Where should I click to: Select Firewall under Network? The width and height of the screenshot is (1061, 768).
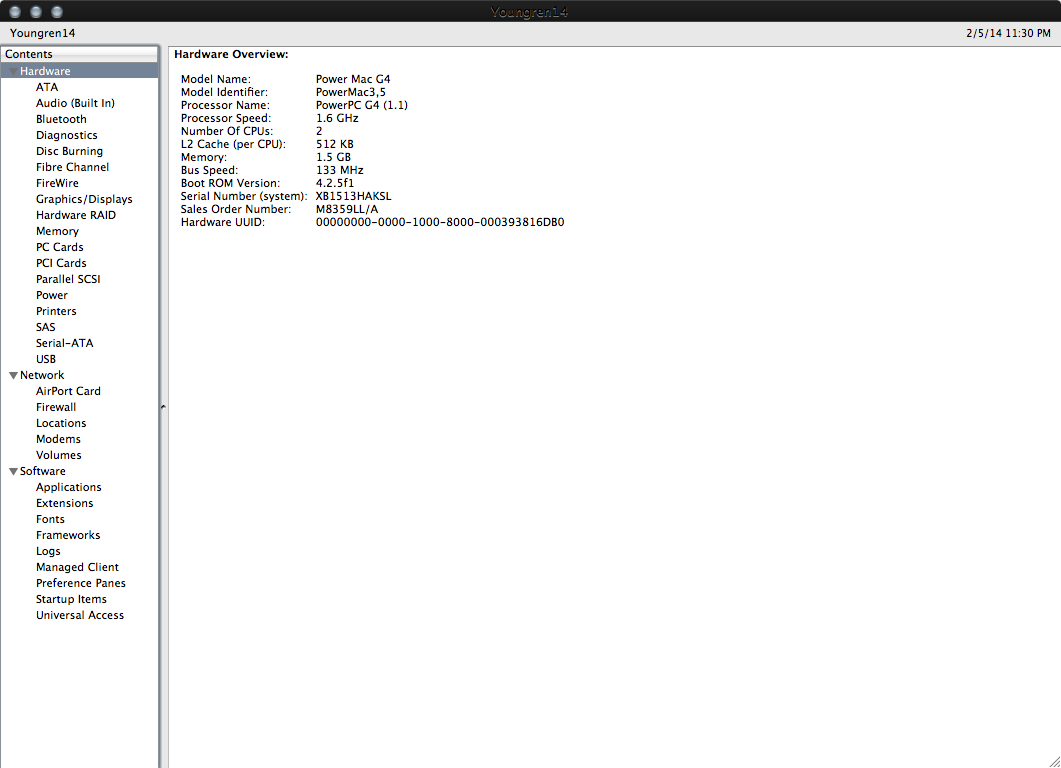(55, 407)
